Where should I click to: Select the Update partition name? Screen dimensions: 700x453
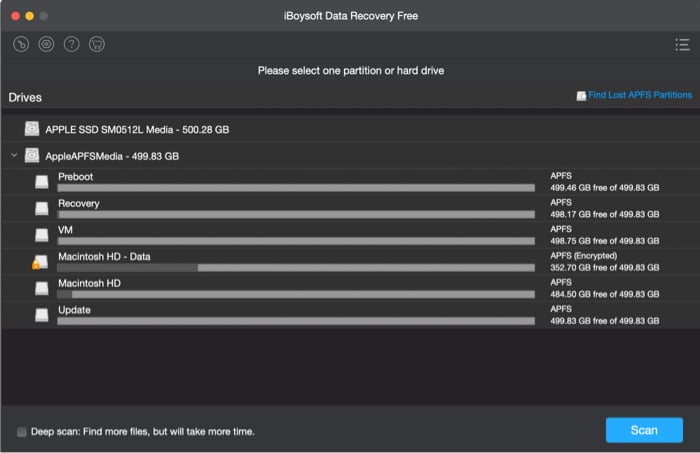point(74,310)
